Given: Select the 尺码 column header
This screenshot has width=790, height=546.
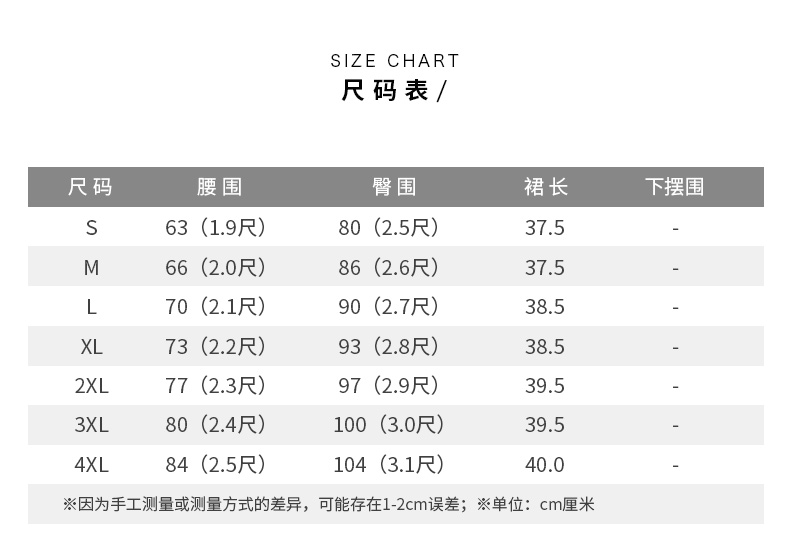Looking at the screenshot, I should point(91,187).
